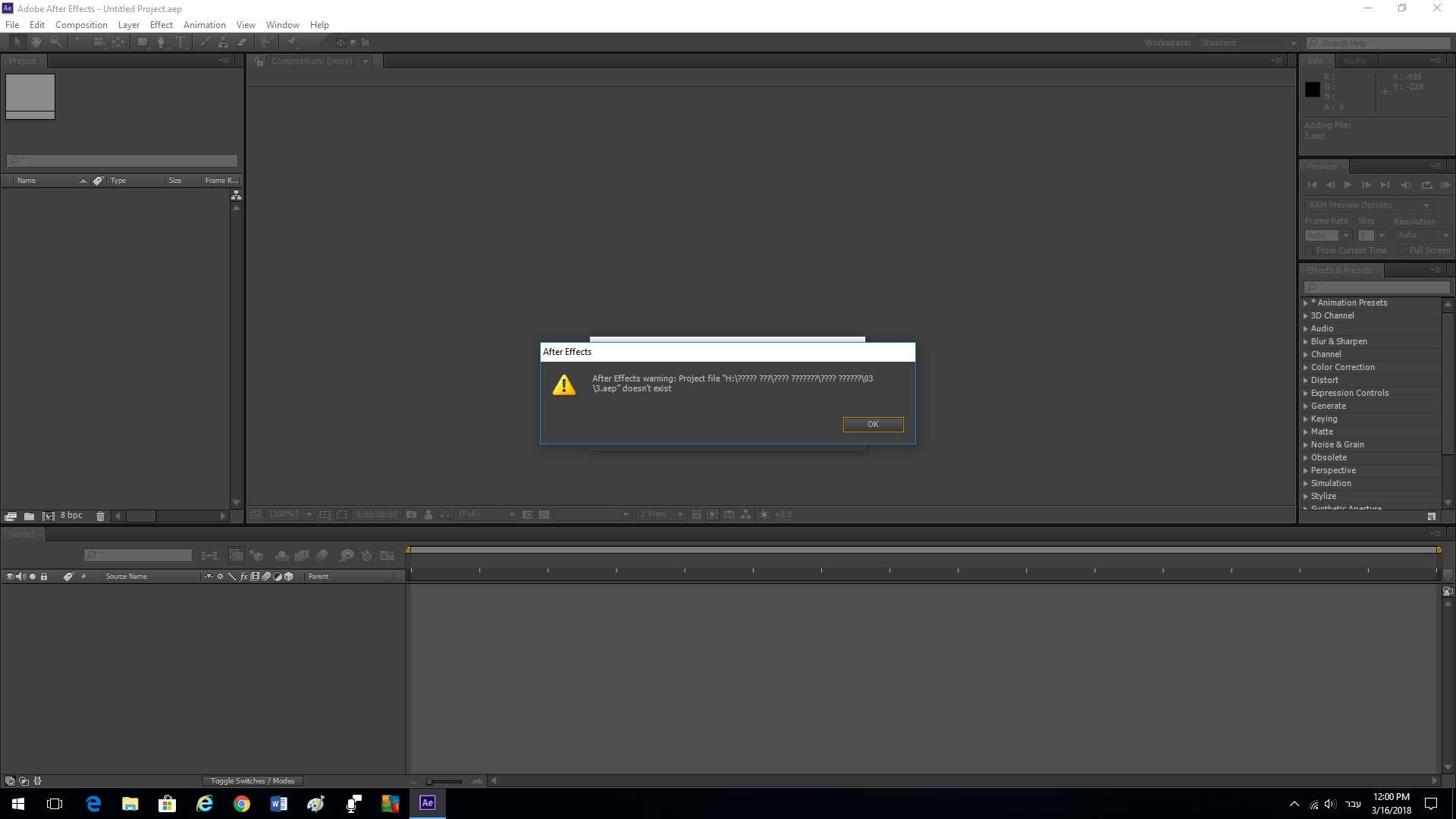Enable the Full Screen checkbox

[1402, 251]
